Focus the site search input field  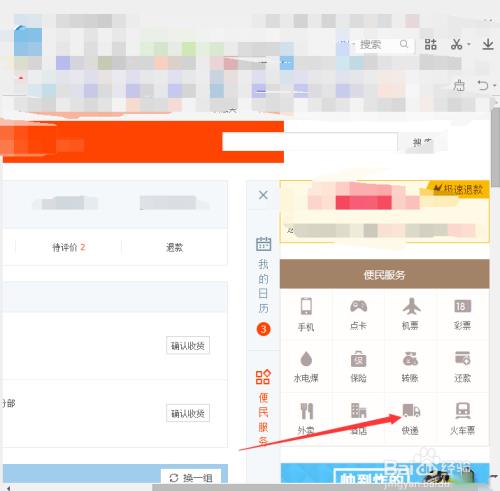point(310,141)
